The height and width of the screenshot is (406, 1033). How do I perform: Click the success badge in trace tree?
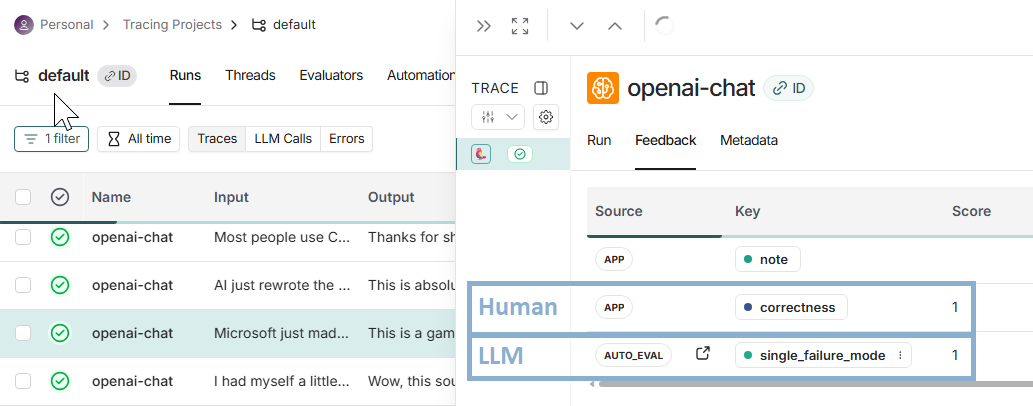pos(520,154)
